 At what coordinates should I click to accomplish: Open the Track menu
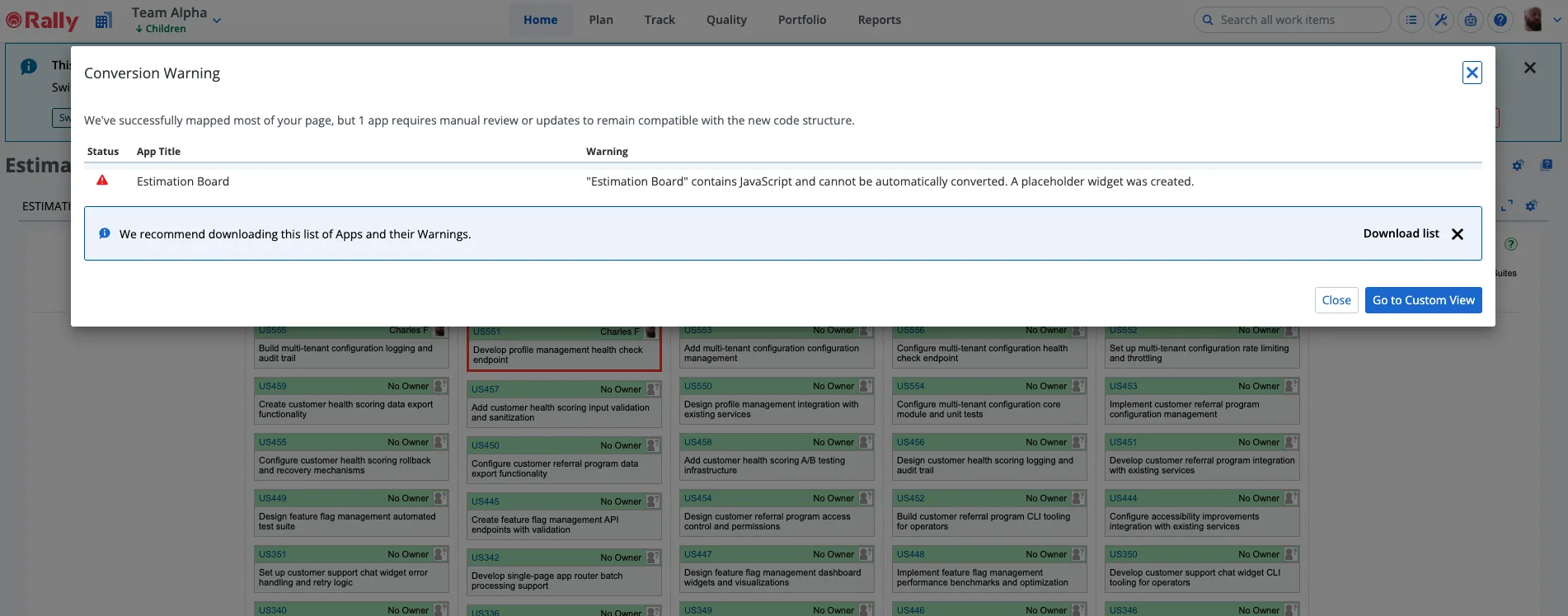pos(660,20)
